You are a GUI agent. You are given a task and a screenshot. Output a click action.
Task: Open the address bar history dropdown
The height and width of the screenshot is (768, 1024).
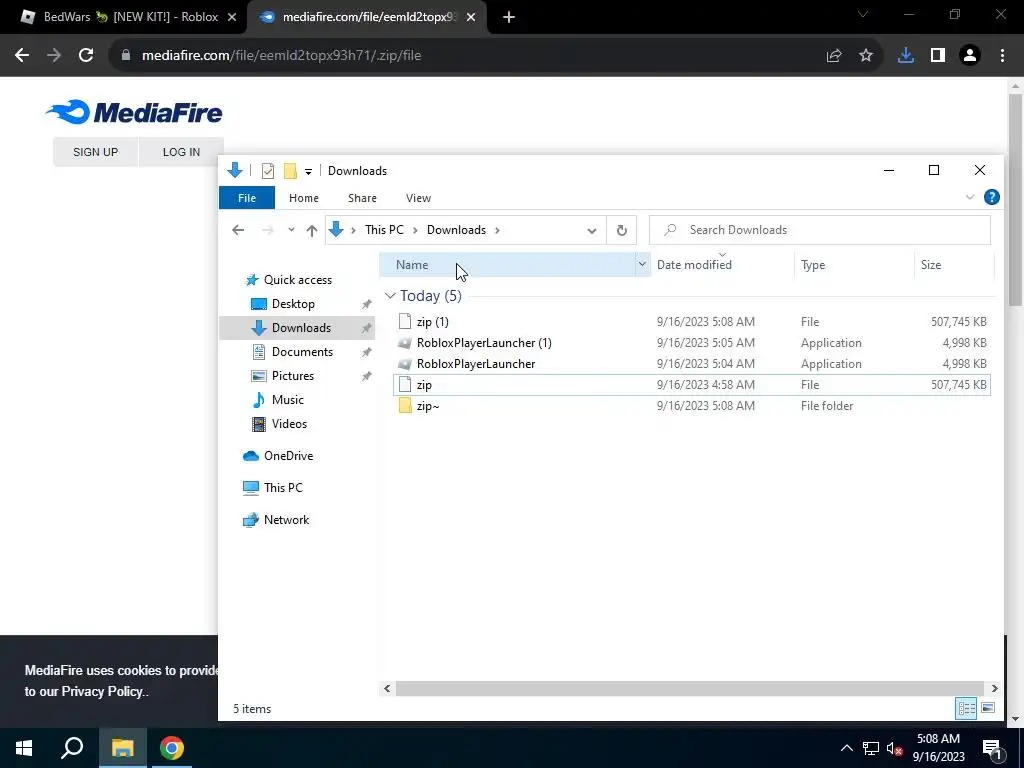pos(592,230)
